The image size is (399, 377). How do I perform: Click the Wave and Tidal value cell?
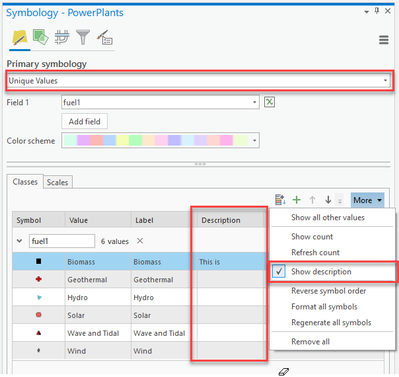point(98,333)
